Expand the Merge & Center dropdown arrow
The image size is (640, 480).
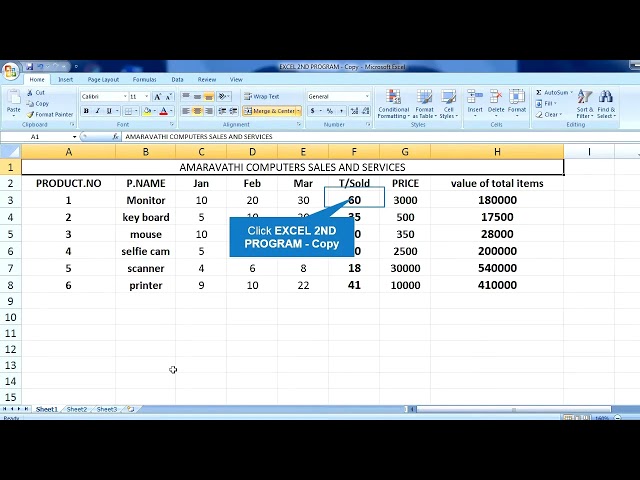(298, 111)
